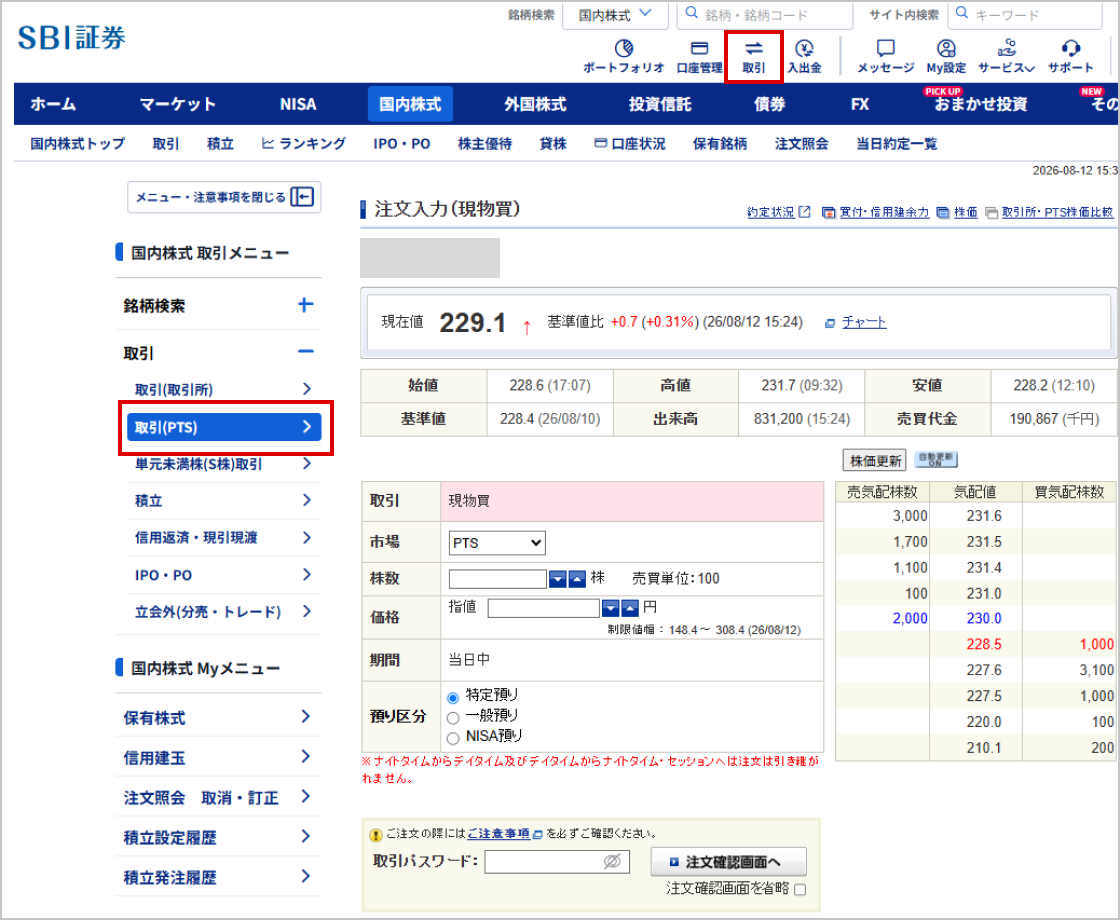Viewport: 1120px width, 920px height.
Task: Click the 価格 decrease arrow
Action: 610,608
